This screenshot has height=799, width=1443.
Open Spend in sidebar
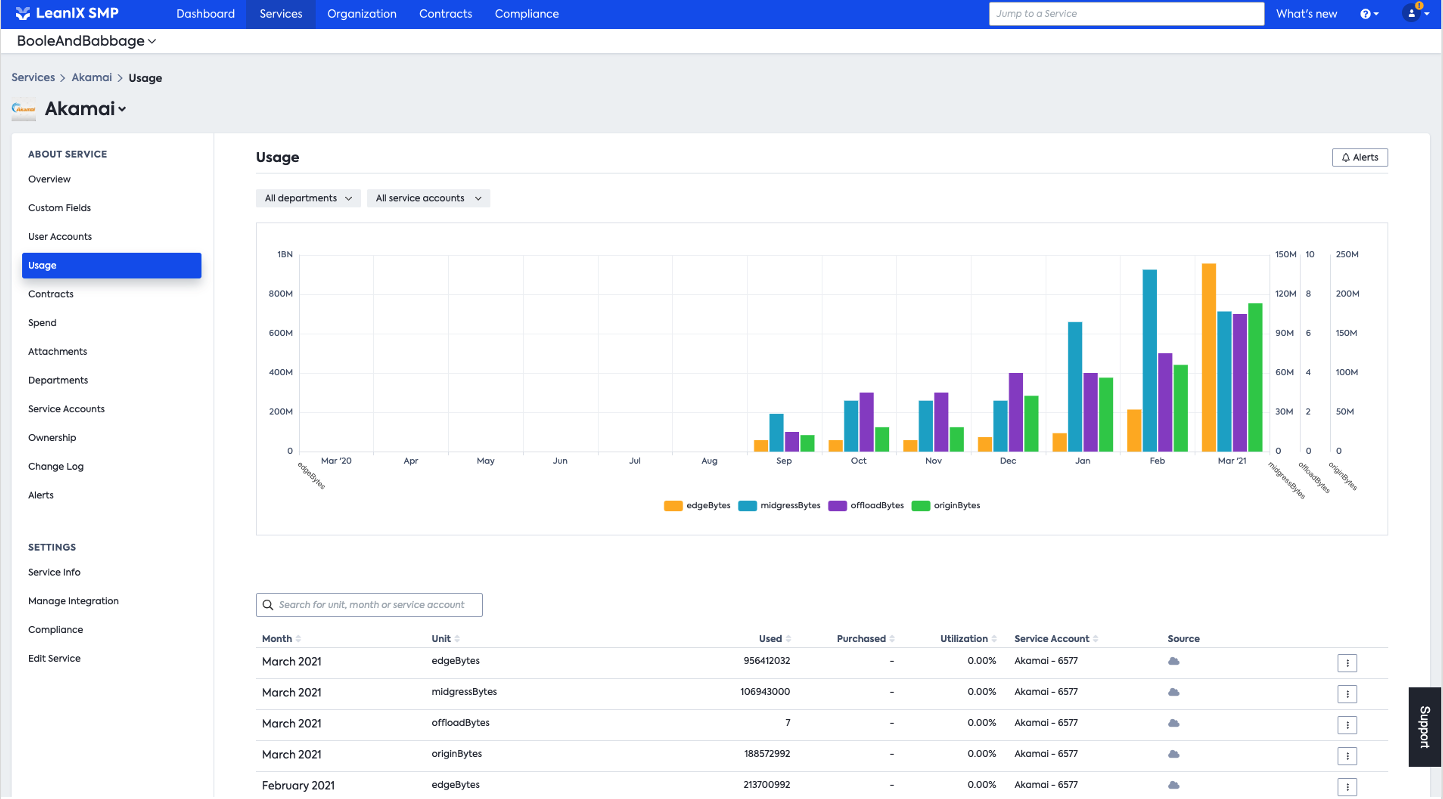coord(43,323)
